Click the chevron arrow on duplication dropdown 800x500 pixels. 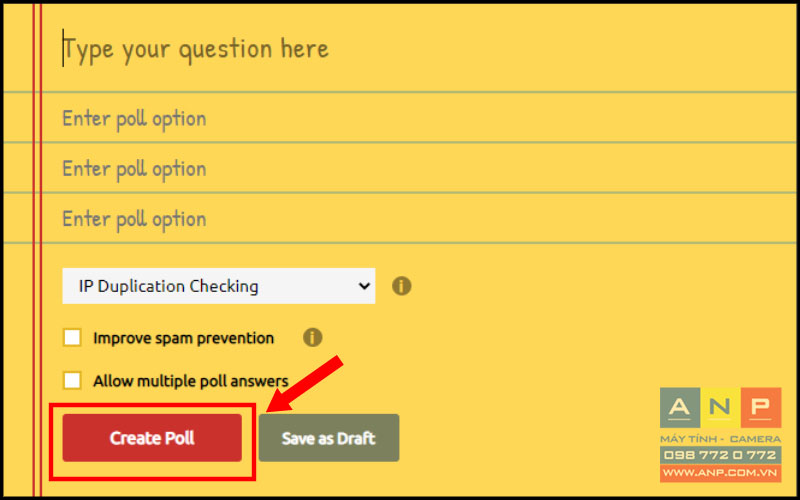(364, 286)
